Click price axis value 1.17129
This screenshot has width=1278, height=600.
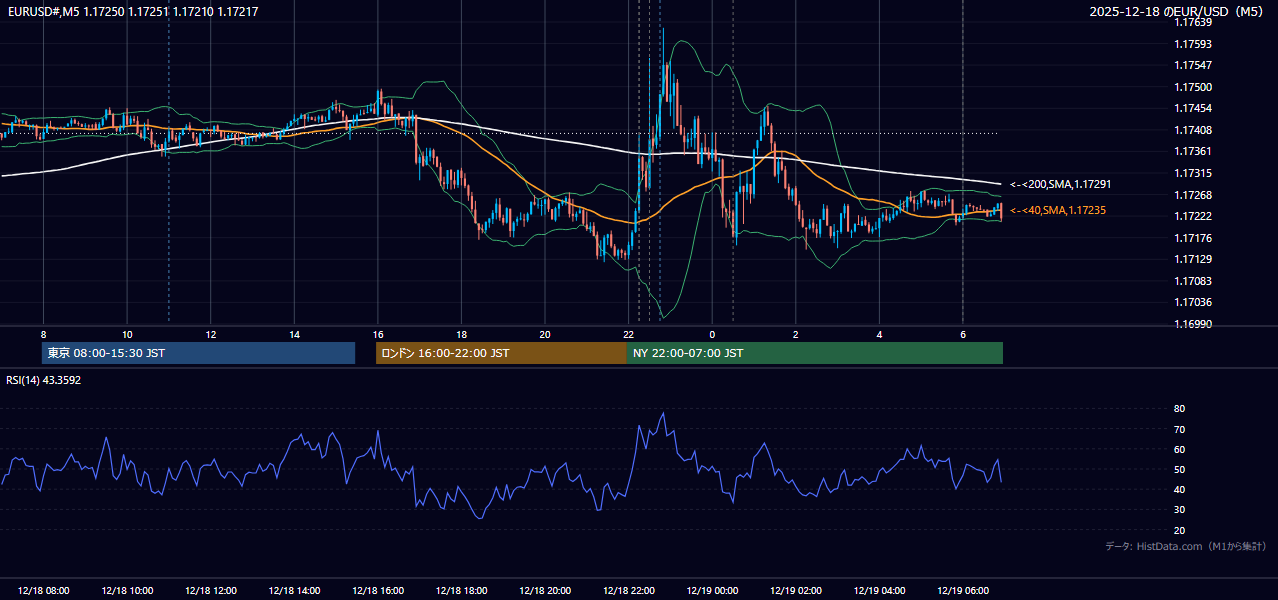[x=1192, y=260]
